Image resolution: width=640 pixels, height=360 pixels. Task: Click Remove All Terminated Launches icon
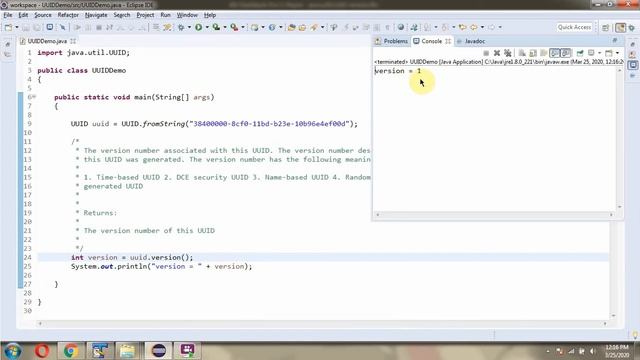point(508,53)
